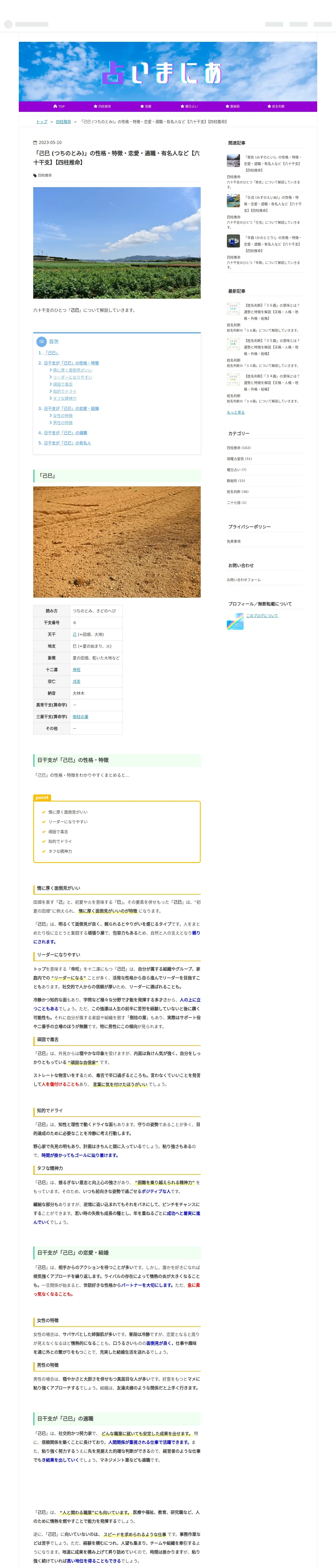Jump to 頑固で毒舌 in contents

[62, 385]
